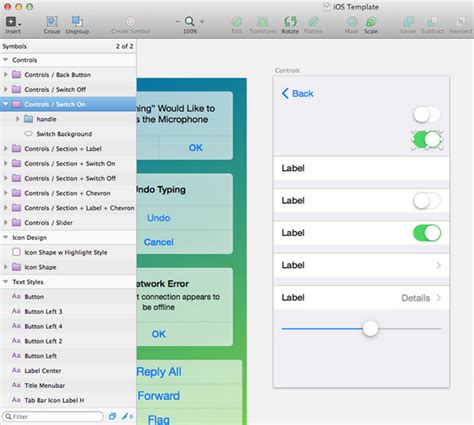Select the Switch Background shape layer
This screenshot has height=425, width=474.
coord(68,134)
